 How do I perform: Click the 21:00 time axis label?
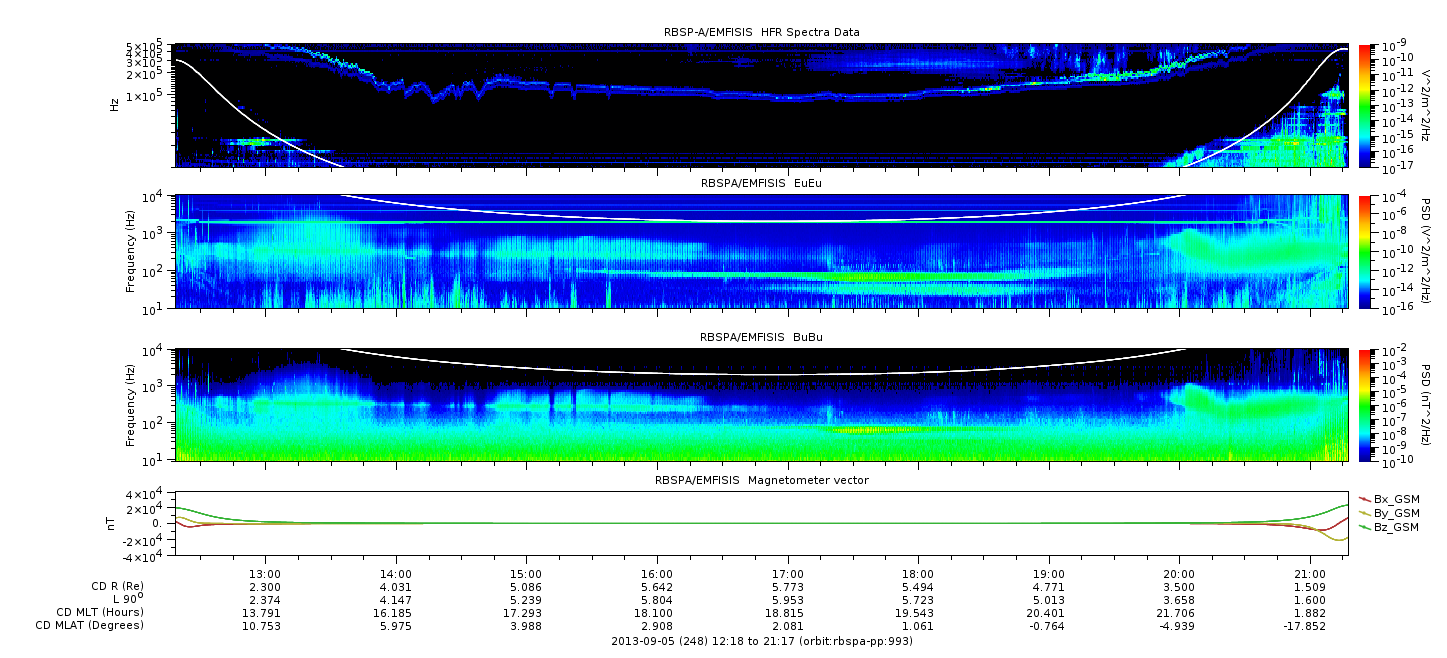tap(1310, 574)
